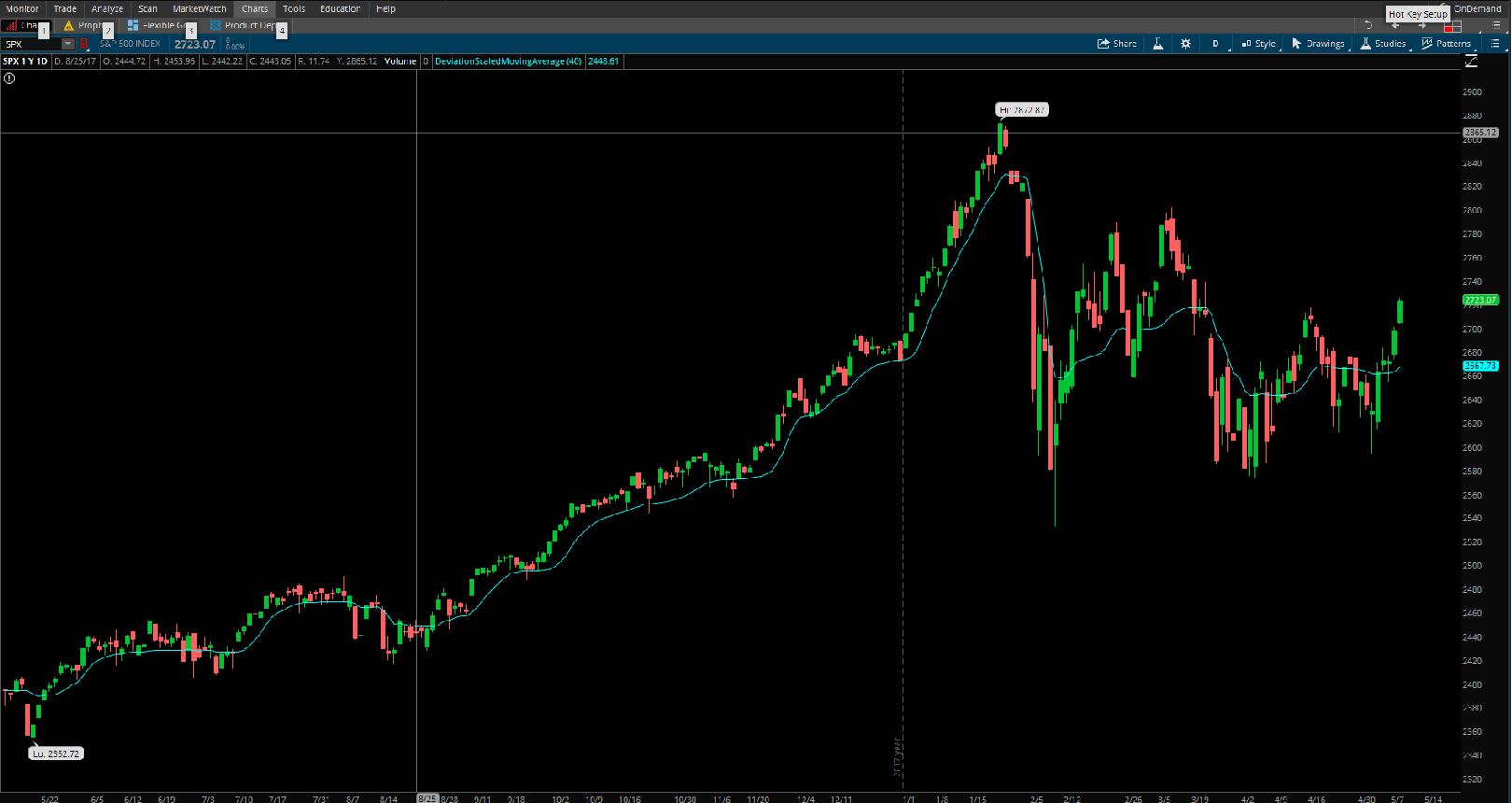Click the S&P 500 INDEX description text
This screenshot has height=803, width=1512.
pos(131,44)
